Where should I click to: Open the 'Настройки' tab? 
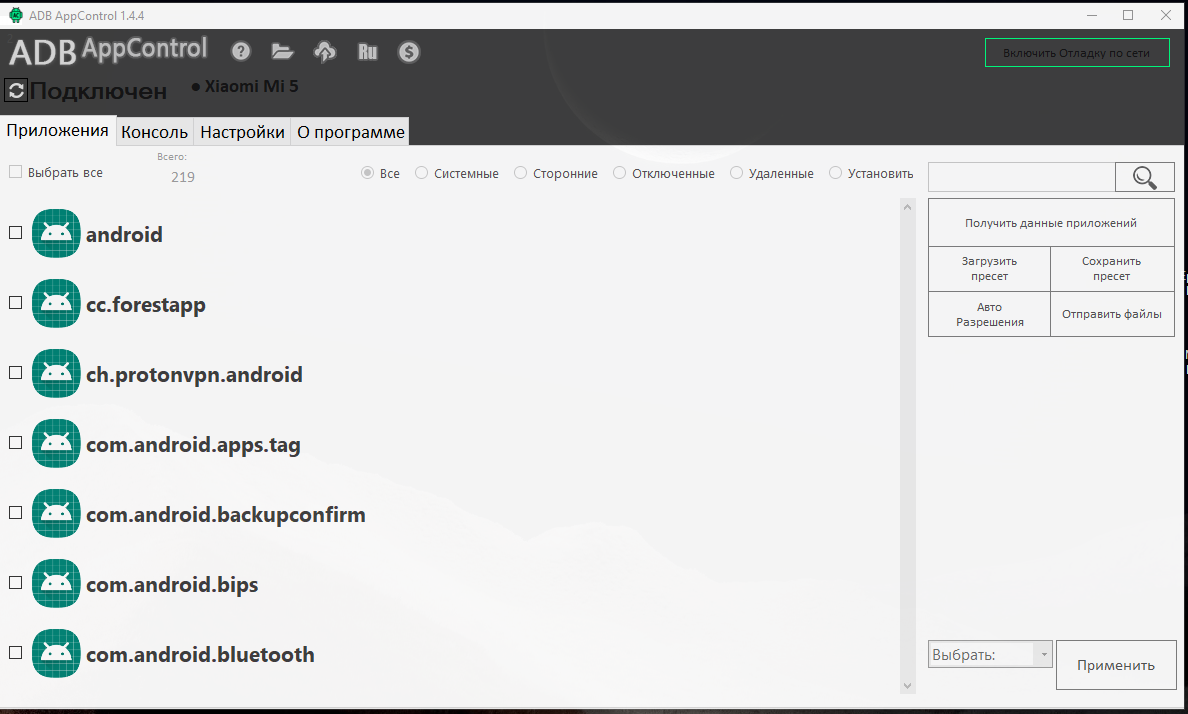242,132
